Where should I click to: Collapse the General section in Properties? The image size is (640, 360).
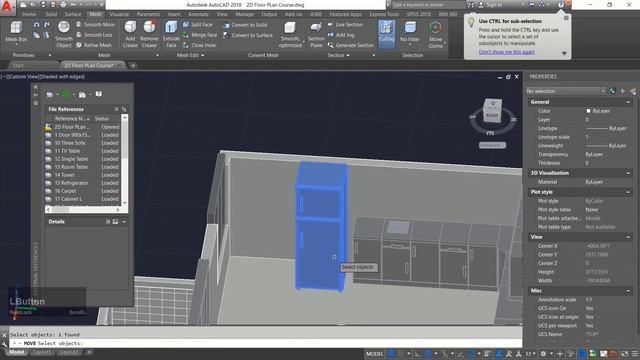pos(628,102)
